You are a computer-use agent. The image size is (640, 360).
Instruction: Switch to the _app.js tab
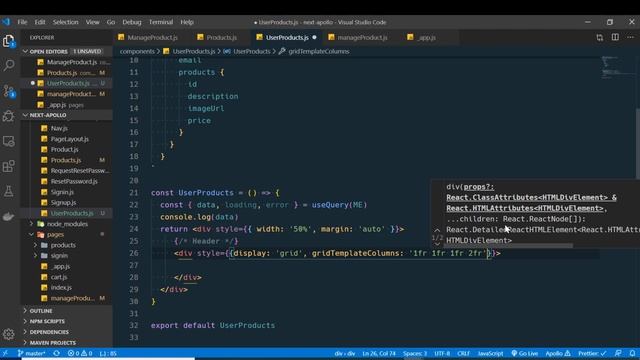coord(427,38)
